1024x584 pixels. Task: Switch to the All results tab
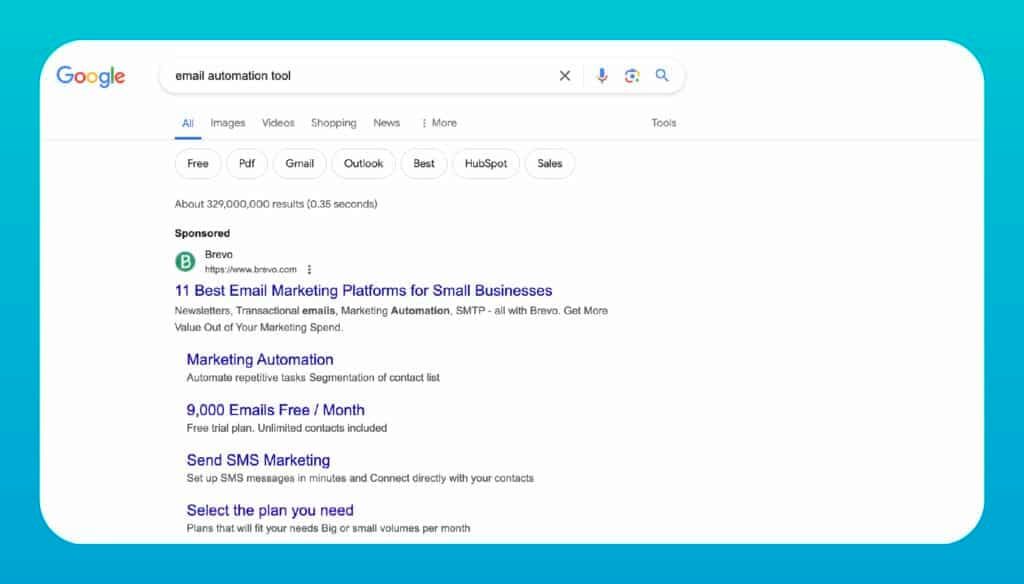click(187, 123)
